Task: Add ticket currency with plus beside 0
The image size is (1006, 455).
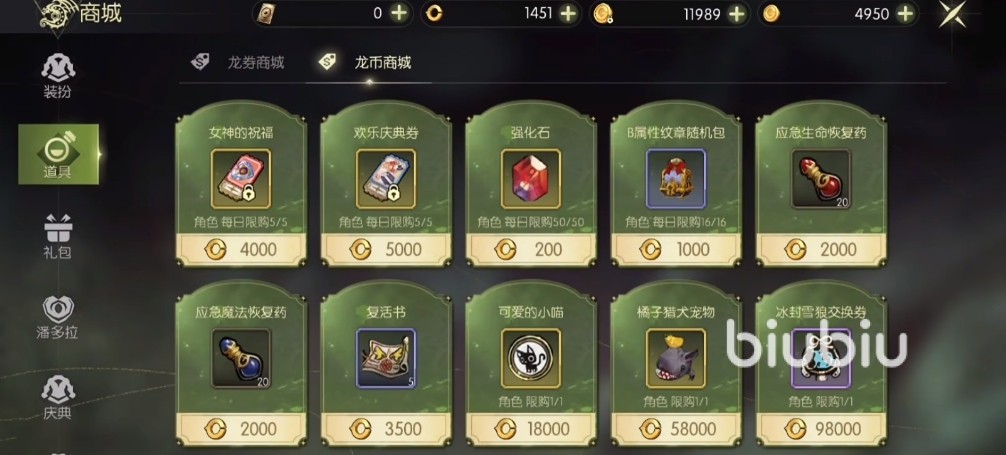Action: 399,13
